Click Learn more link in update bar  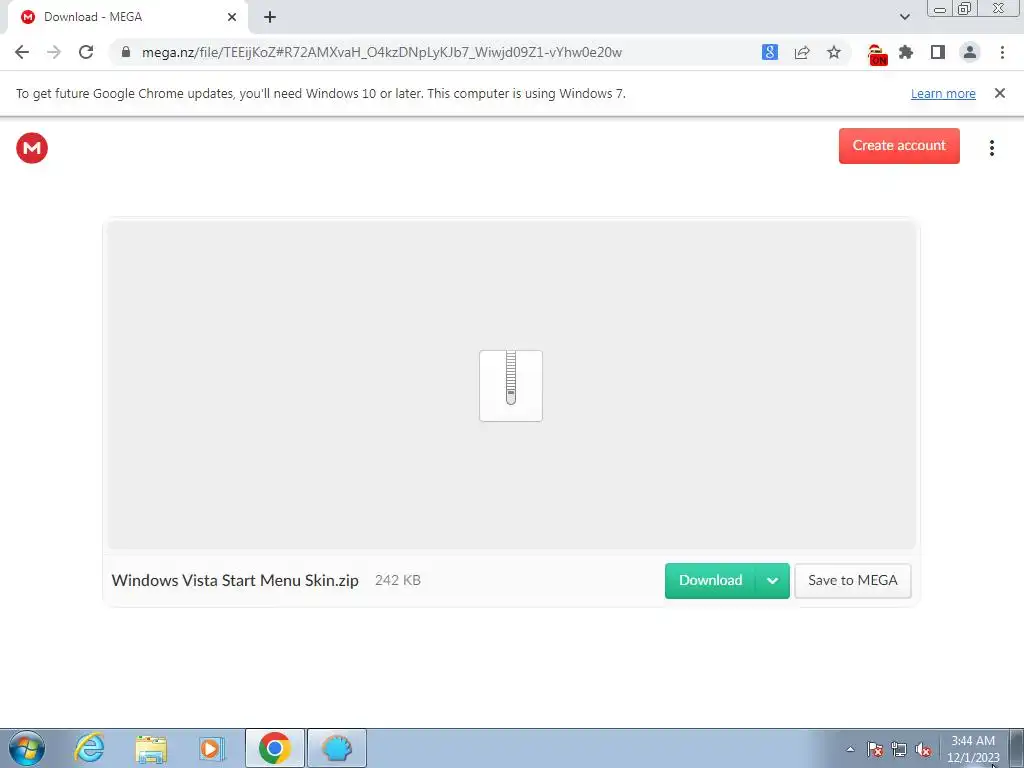point(943,93)
